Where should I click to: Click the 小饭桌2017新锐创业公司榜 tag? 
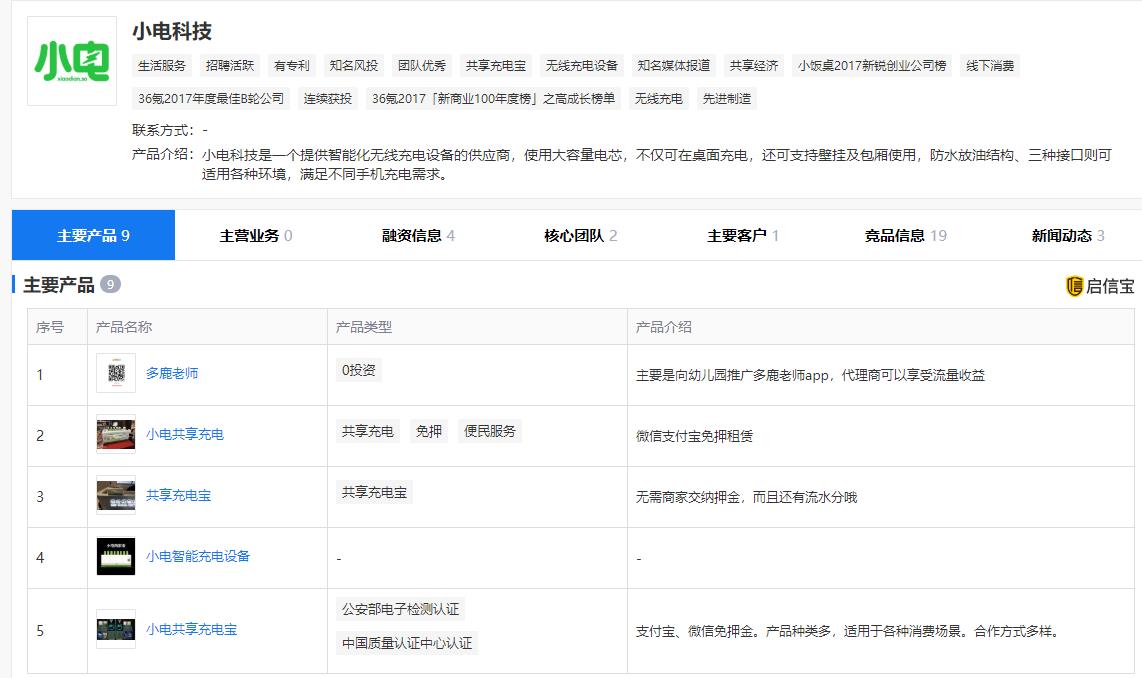click(872, 66)
